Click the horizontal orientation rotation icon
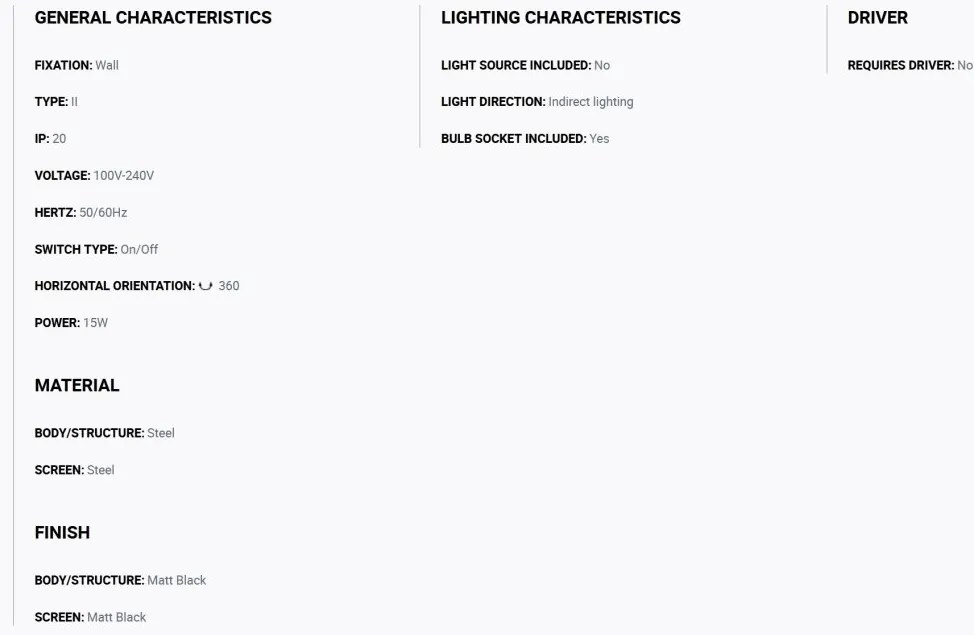This screenshot has height=635, width=974. click(x=206, y=286)
